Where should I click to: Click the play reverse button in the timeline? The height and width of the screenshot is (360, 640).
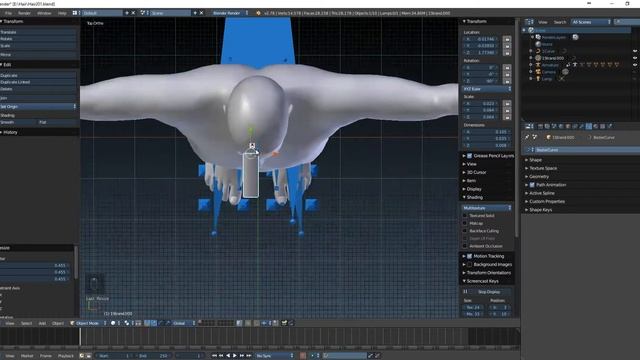click(228, 356)
